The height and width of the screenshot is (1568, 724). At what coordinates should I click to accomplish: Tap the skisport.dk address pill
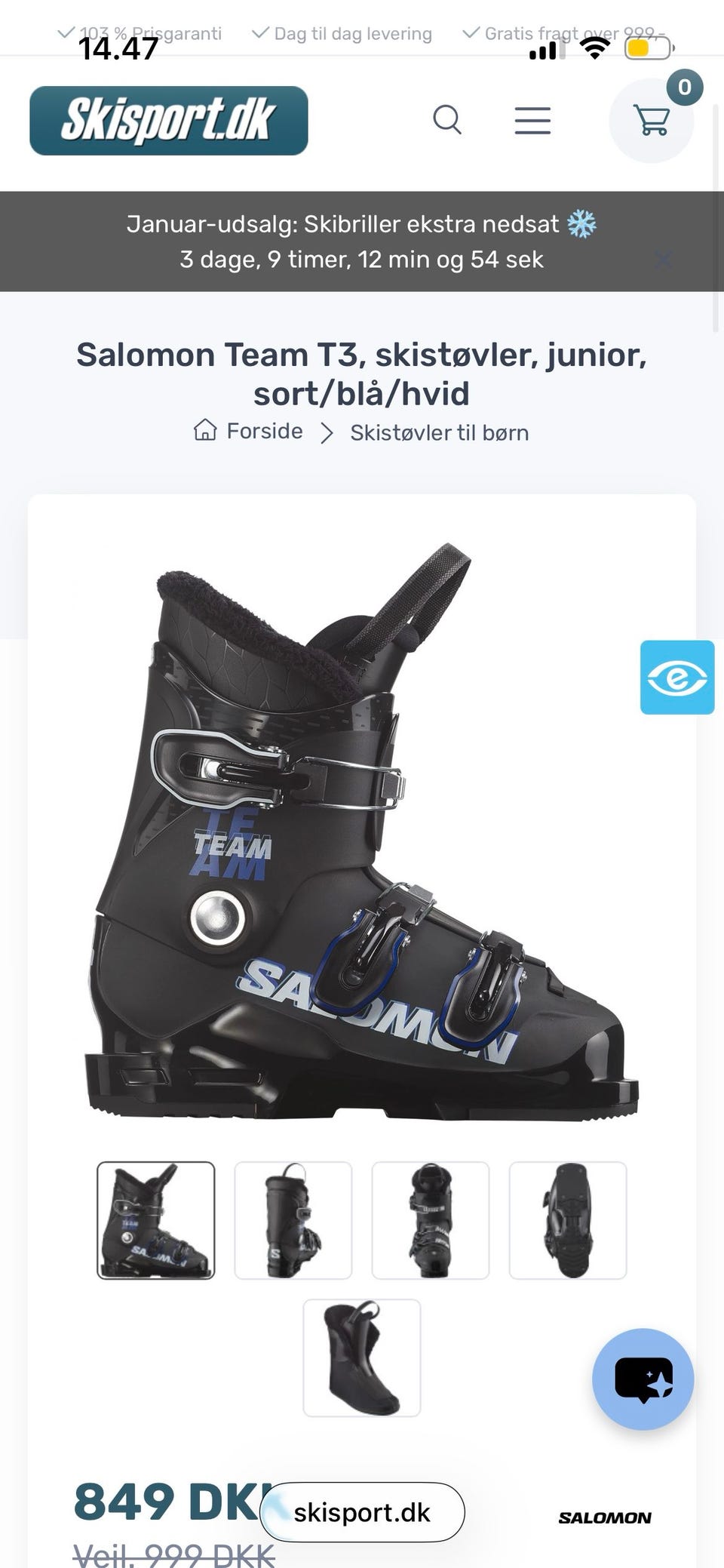point(362,1512)
